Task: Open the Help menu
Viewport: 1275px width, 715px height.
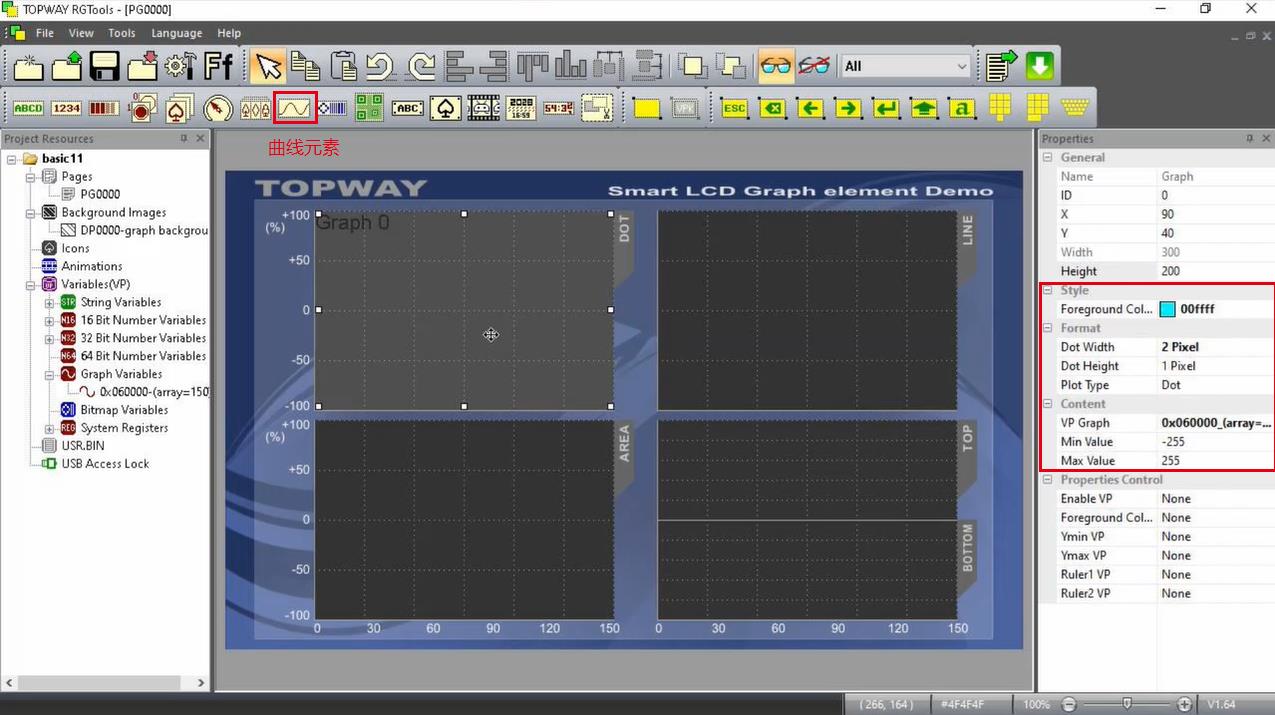Action: coord(229,33)
